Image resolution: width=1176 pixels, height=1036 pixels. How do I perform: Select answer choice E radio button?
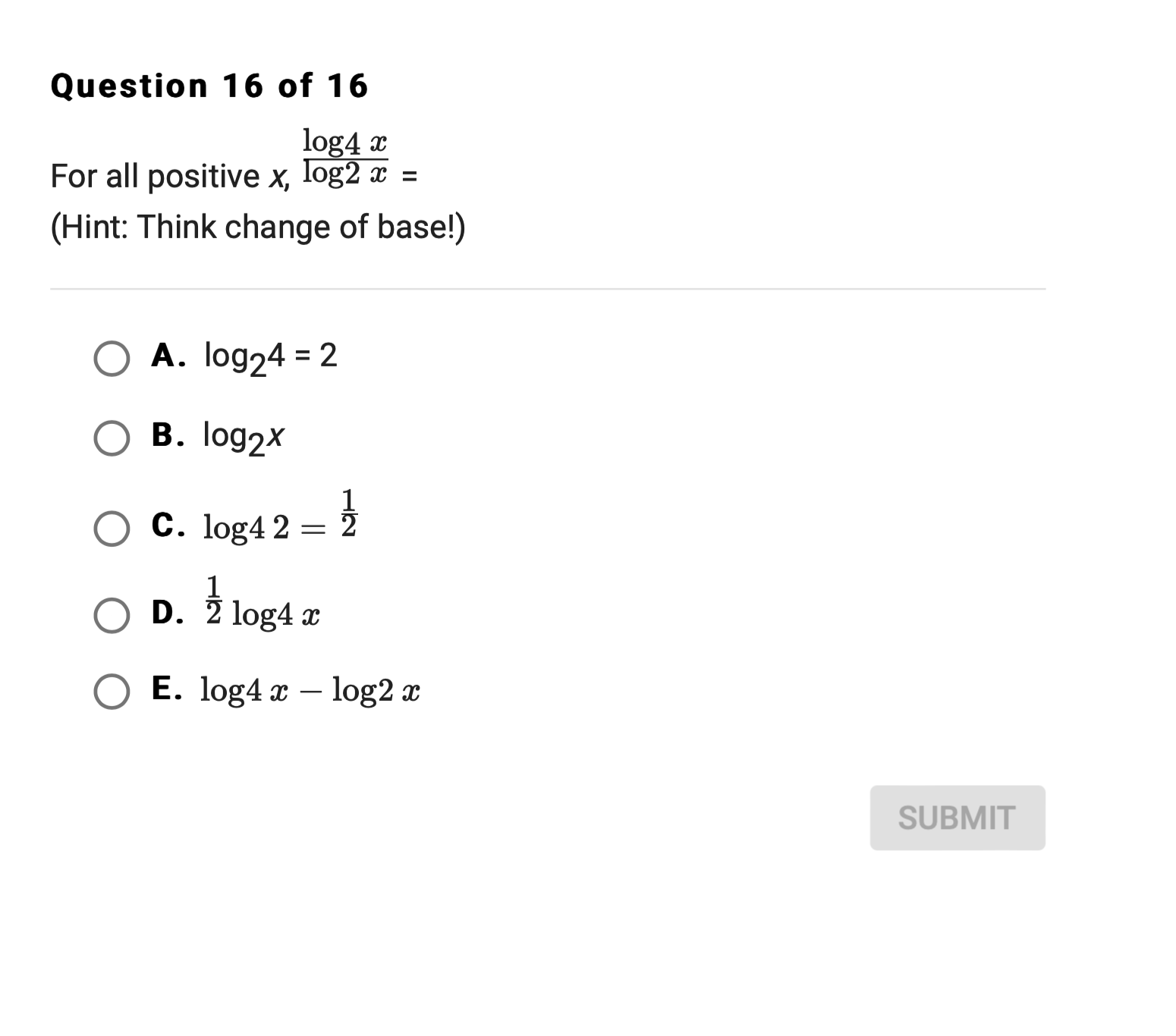click(111, 692)
